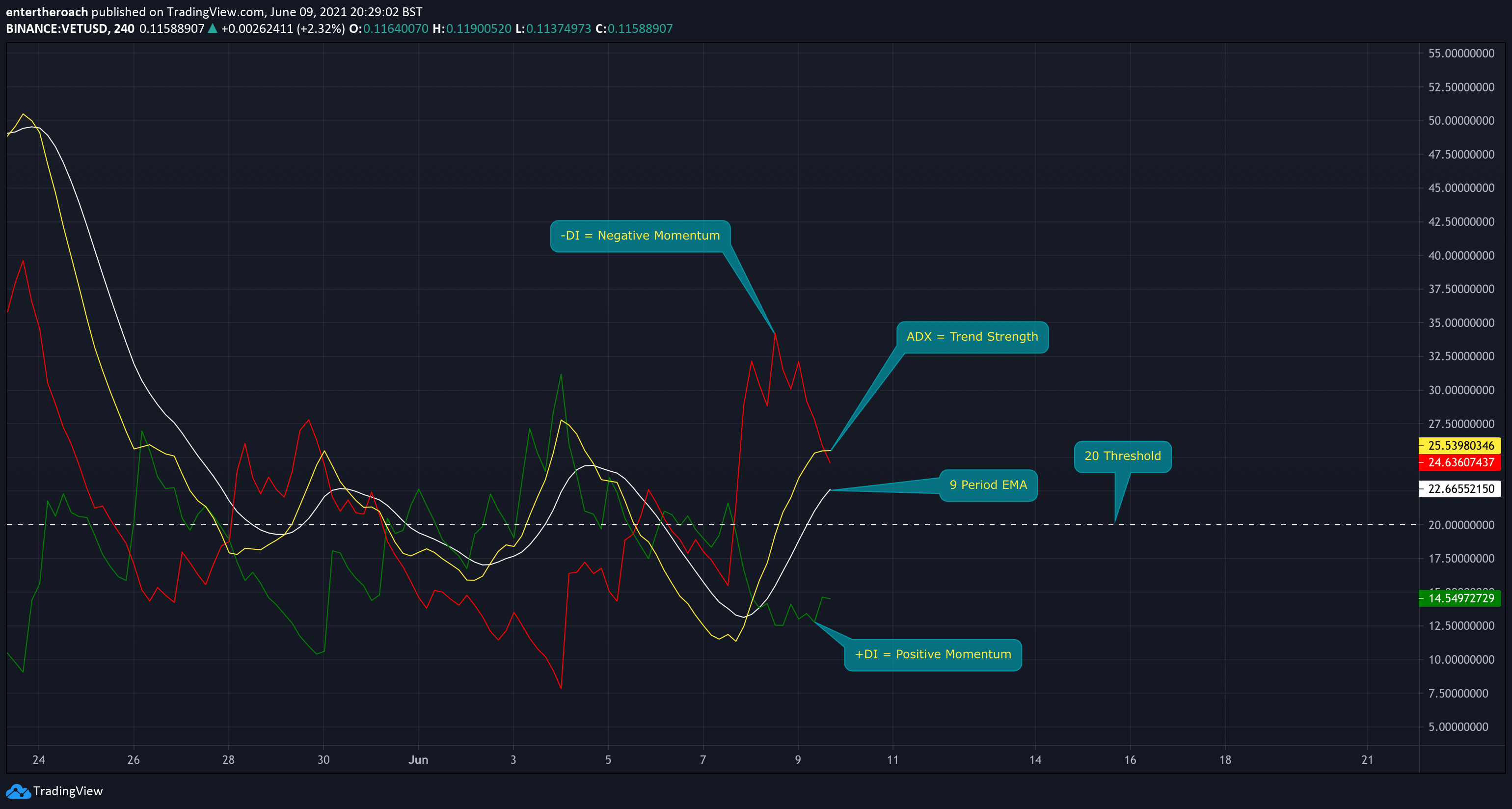Click the 20 Threshold callout label
1512x809 pixels.
[x=1123, y=456]
